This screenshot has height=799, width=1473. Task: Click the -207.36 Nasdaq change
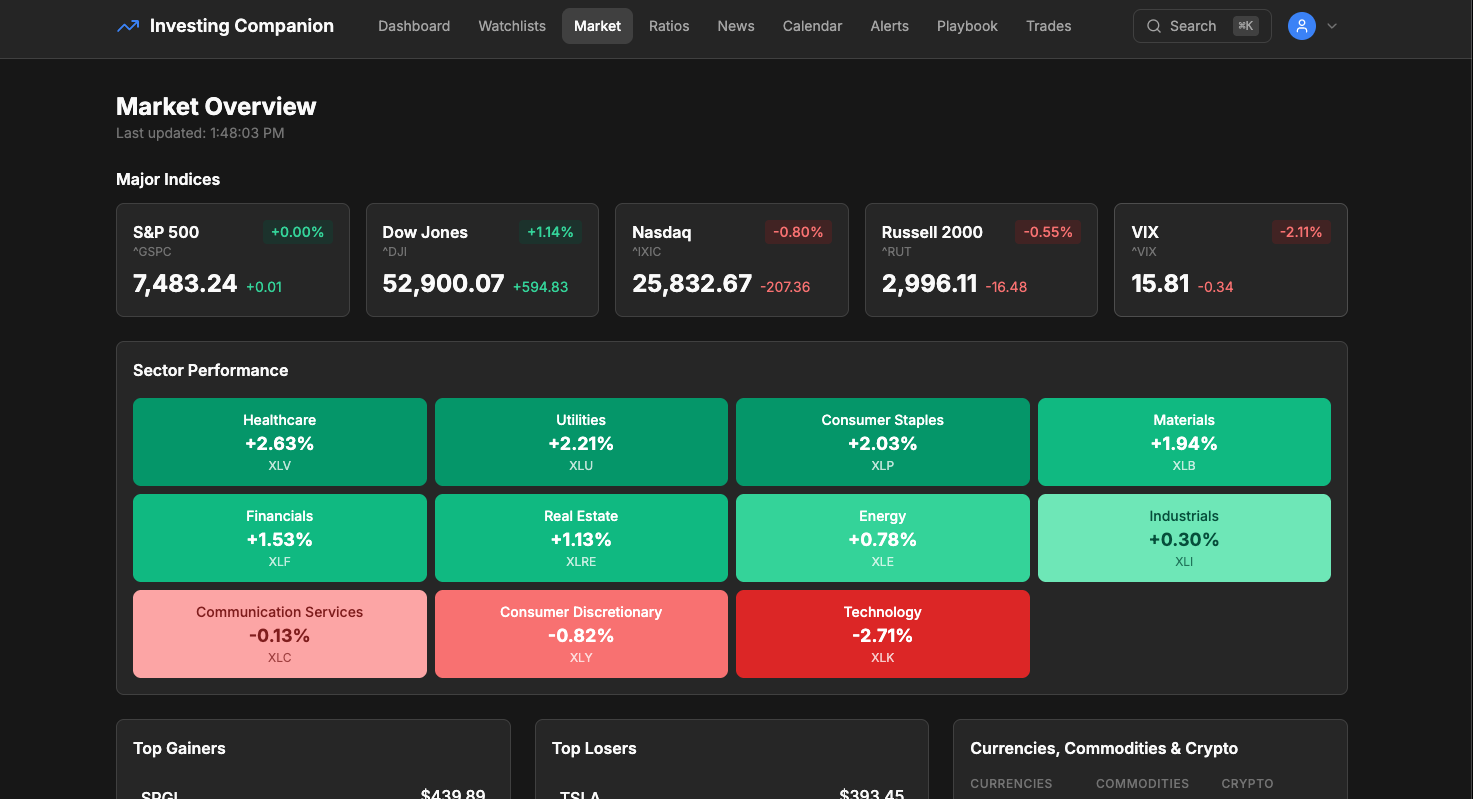coord(785,287)
